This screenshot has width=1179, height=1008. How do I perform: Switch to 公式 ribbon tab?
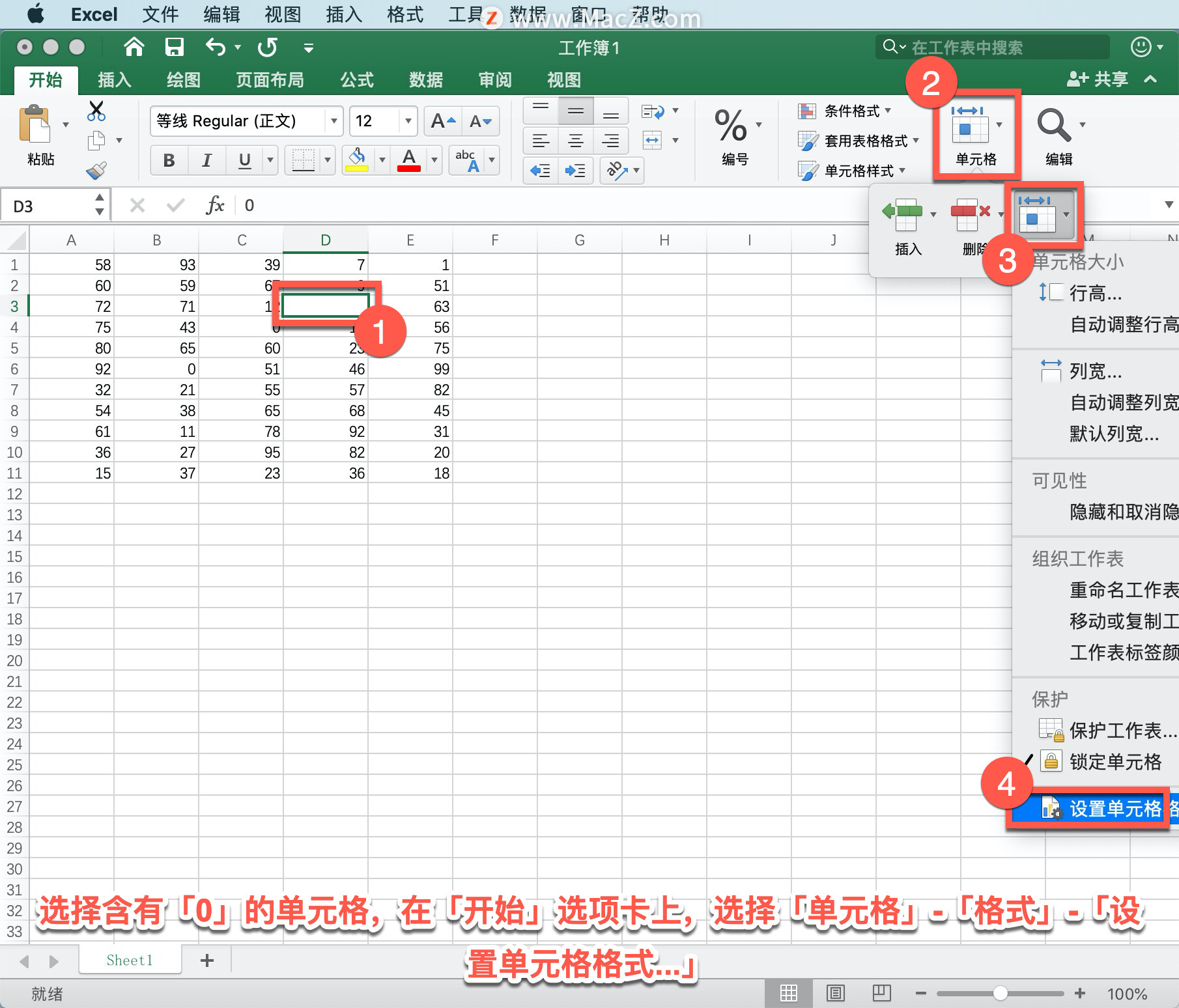(357, 80)
